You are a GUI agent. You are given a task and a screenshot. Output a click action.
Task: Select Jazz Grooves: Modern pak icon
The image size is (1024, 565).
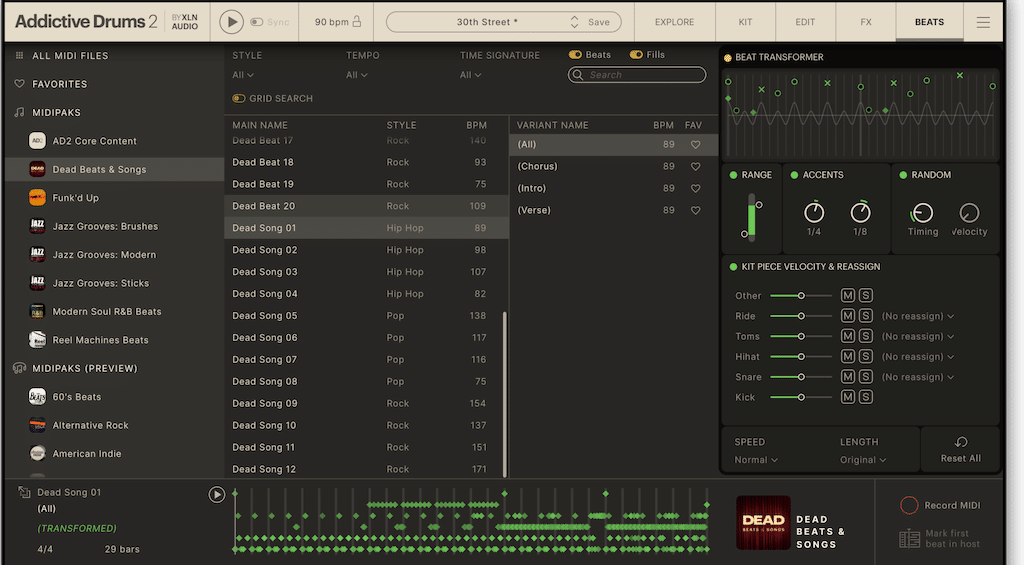37,254
